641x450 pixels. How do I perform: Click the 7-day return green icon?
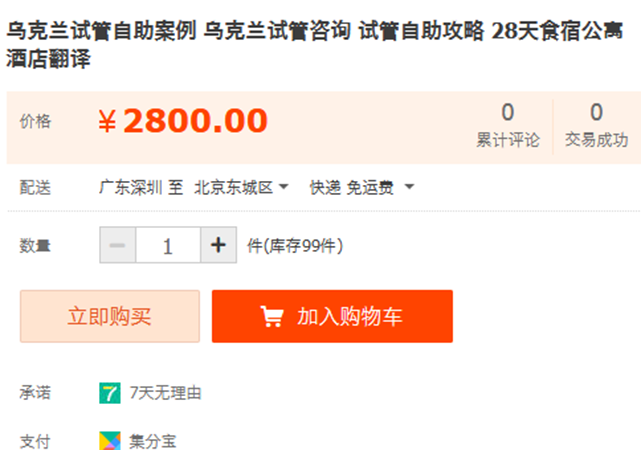click(110, 393)
